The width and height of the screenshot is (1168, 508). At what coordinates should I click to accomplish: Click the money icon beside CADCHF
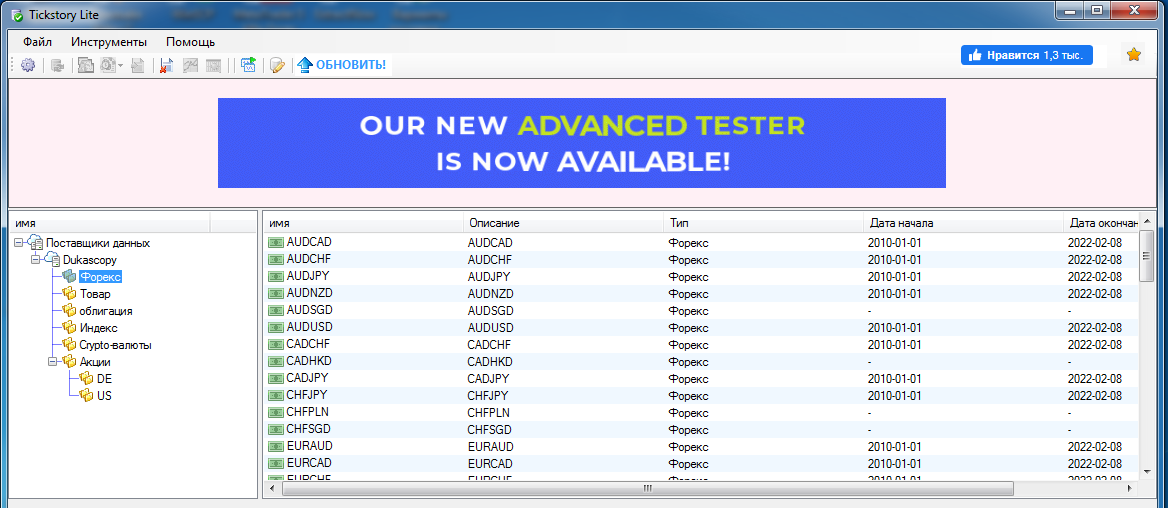pyautogui.click(x=276, y=344)
